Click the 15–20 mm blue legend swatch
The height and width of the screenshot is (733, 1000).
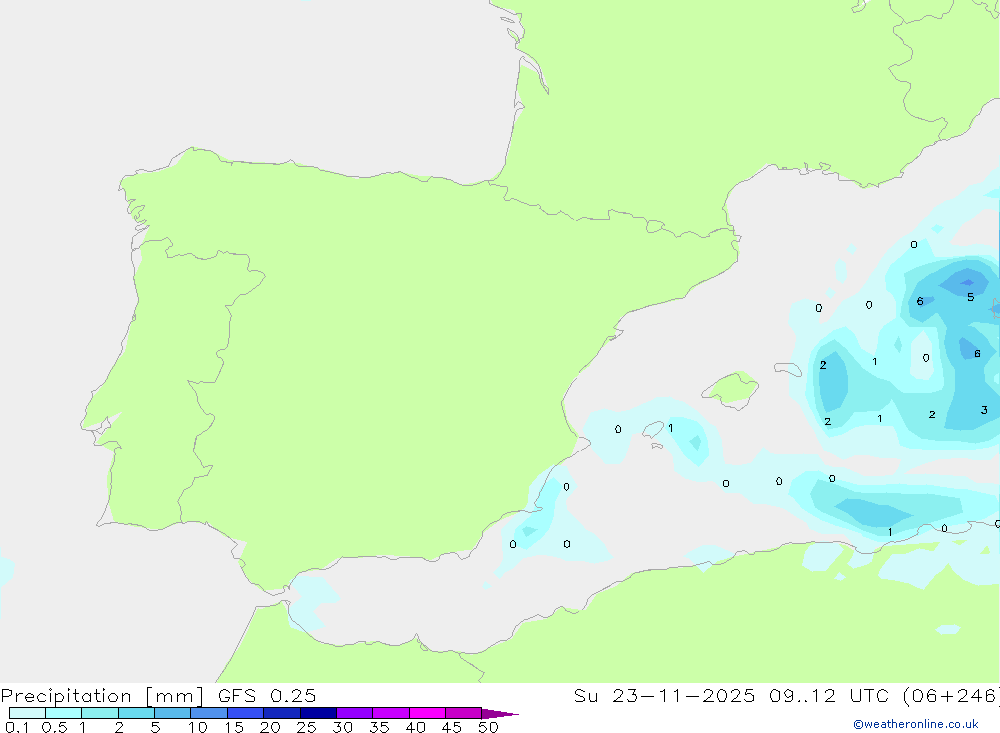[246, 713]
